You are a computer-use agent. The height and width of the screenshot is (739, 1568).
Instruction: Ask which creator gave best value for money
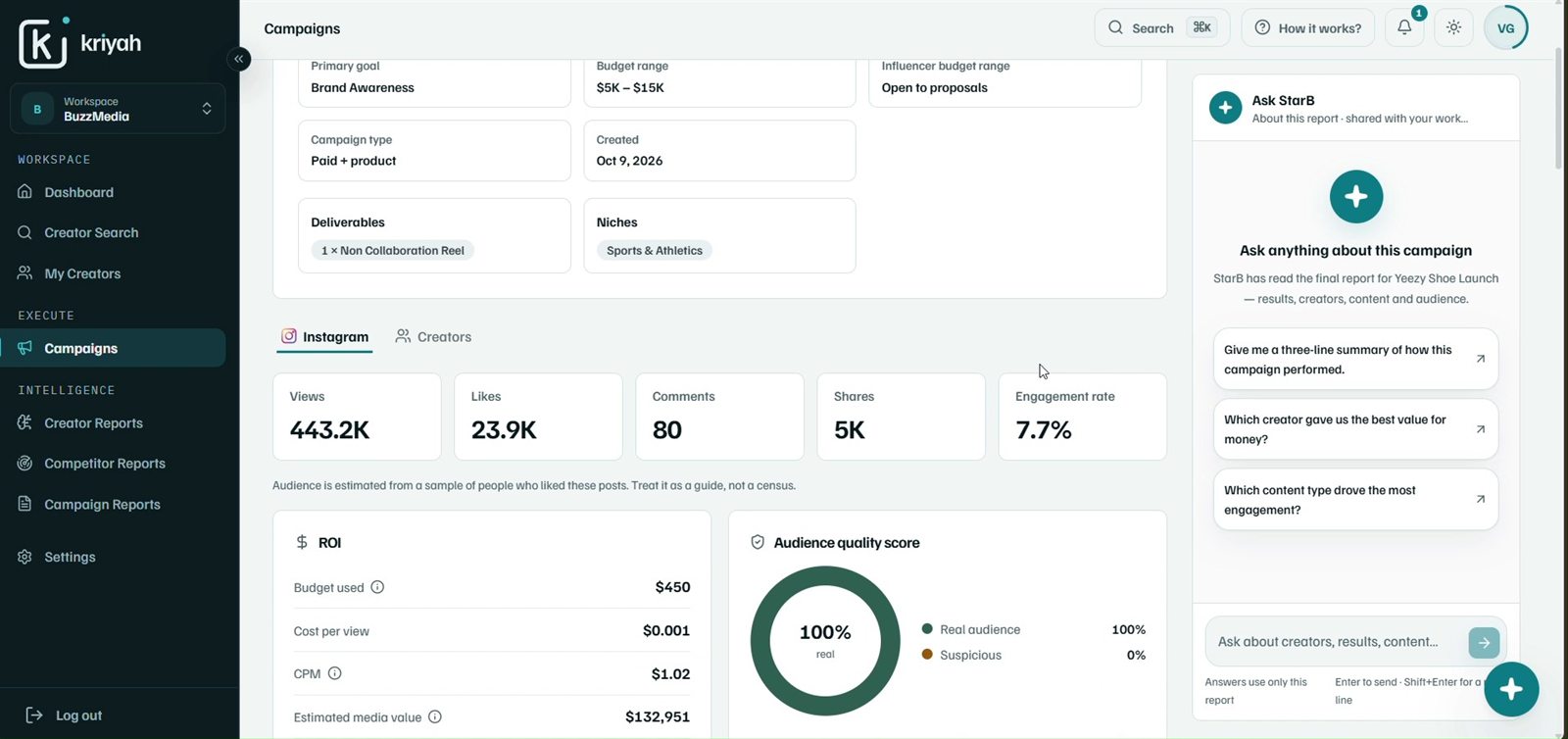[x=1355, y=429]
